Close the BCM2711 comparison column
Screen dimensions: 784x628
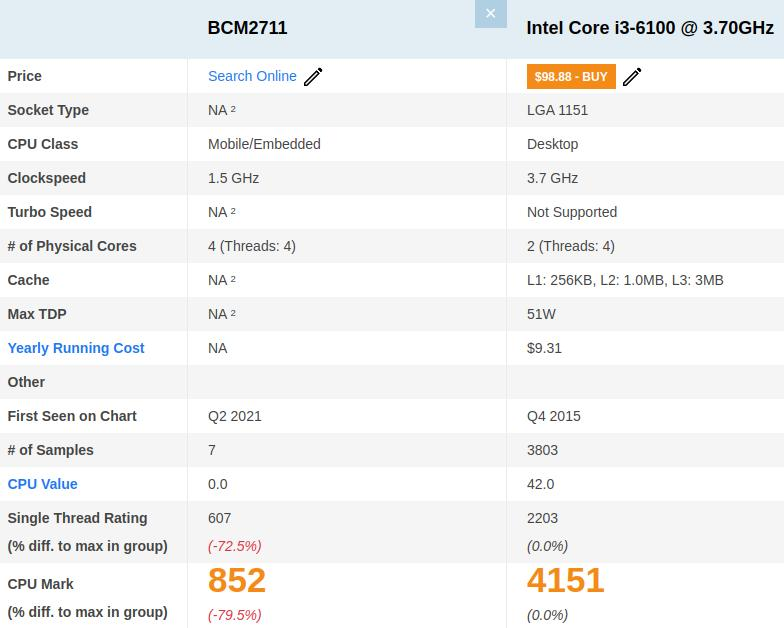click(490, 14)
